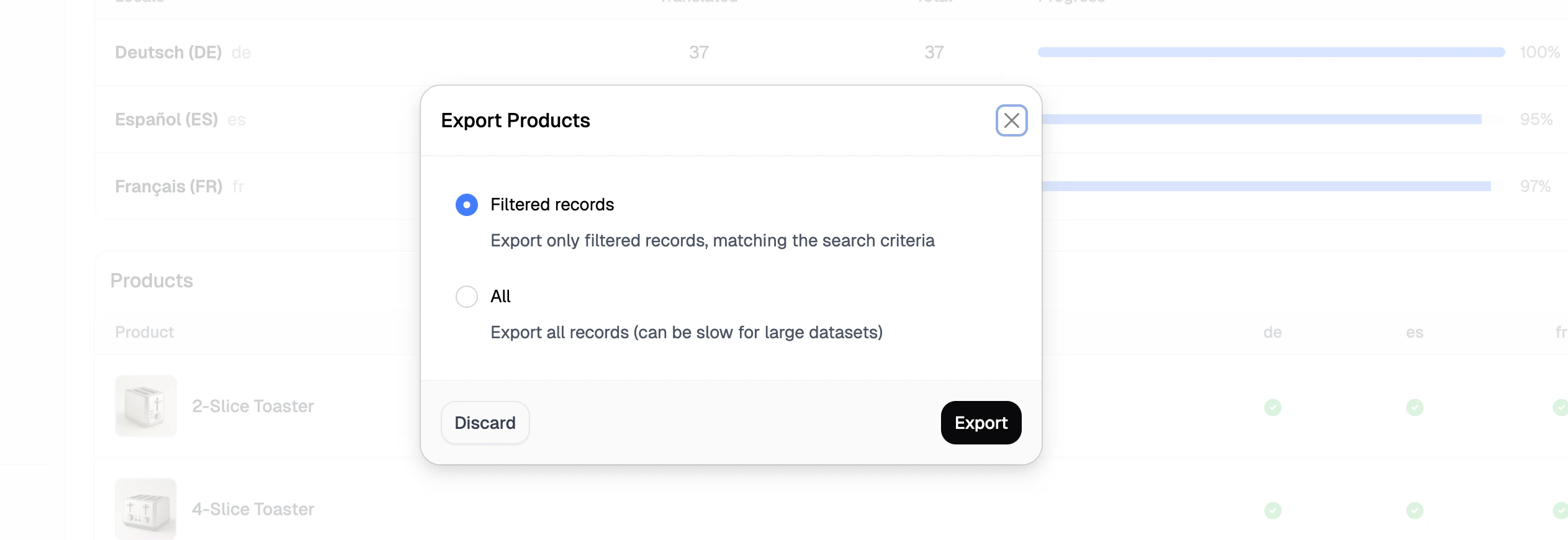Click the Discard button
Screen dimensions: 1568x540
click(485, 423)
